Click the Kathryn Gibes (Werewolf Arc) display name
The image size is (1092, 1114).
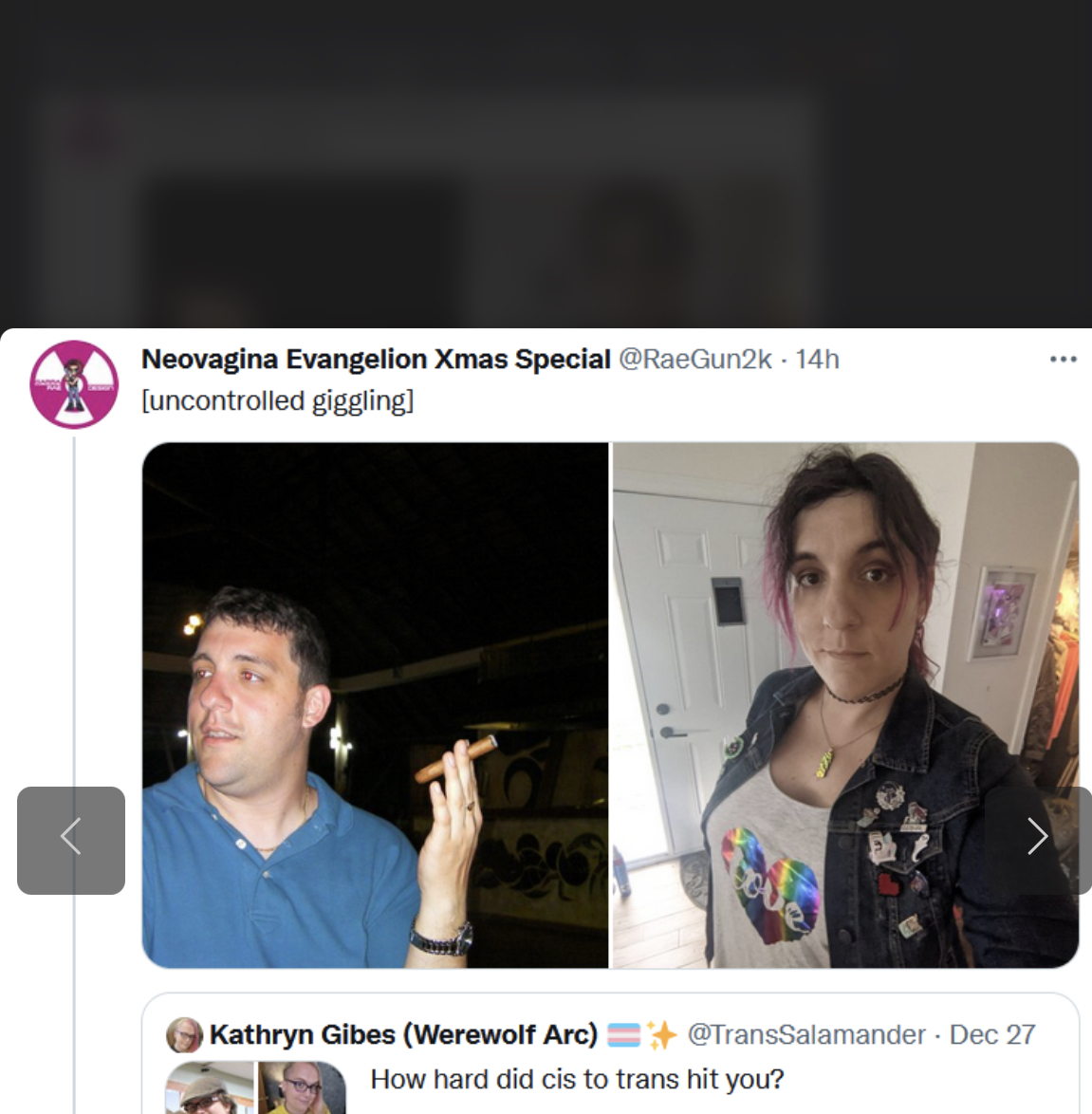tap(403, 1034)
